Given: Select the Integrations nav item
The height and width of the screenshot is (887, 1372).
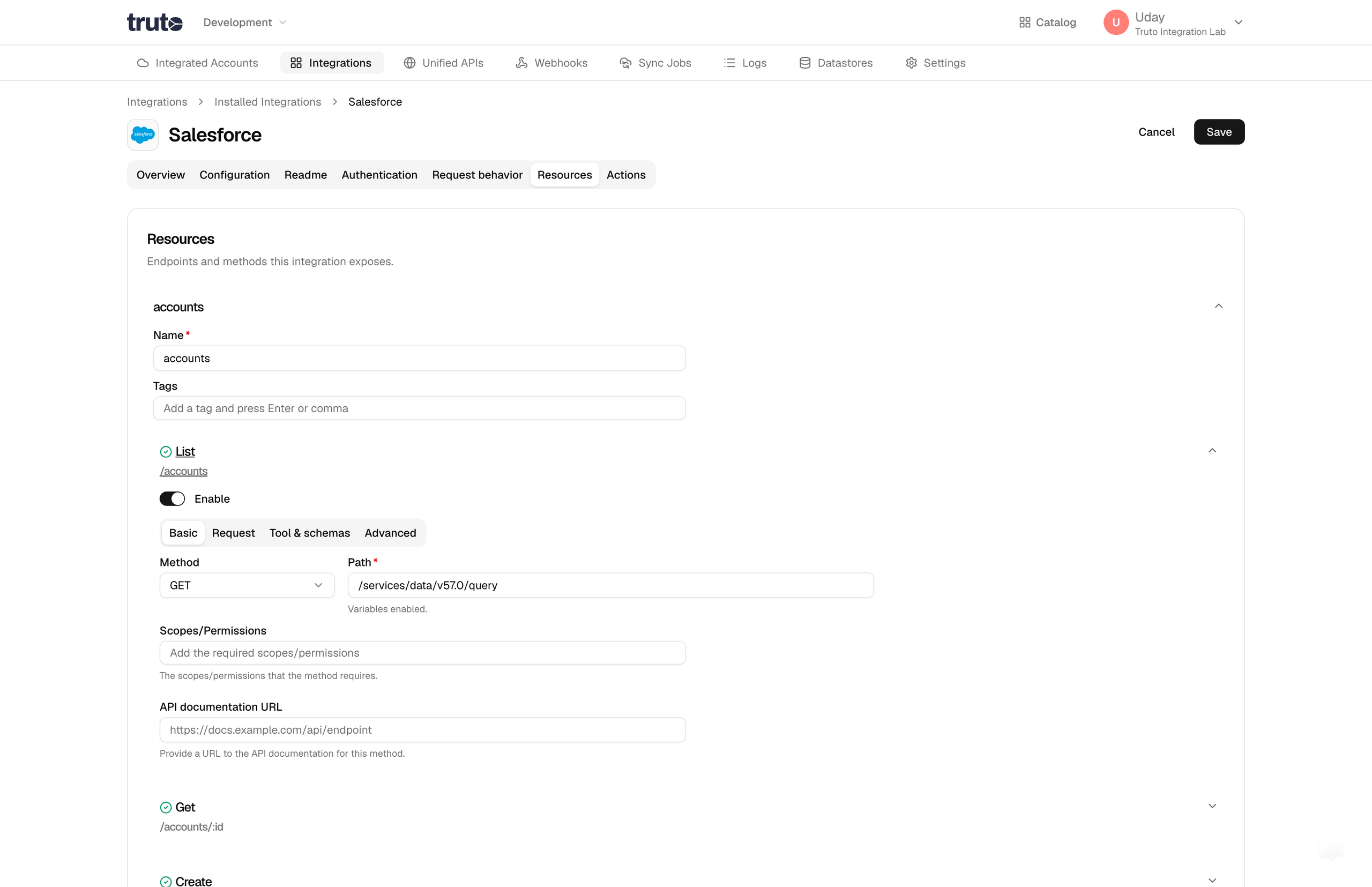Looking at the screenshot, I should 331,63.
